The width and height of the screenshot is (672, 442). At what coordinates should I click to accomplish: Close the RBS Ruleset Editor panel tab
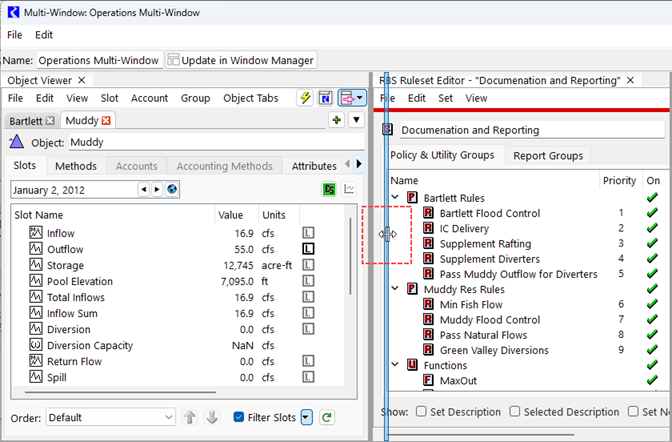pyautogui.click(x=630, y=80)
